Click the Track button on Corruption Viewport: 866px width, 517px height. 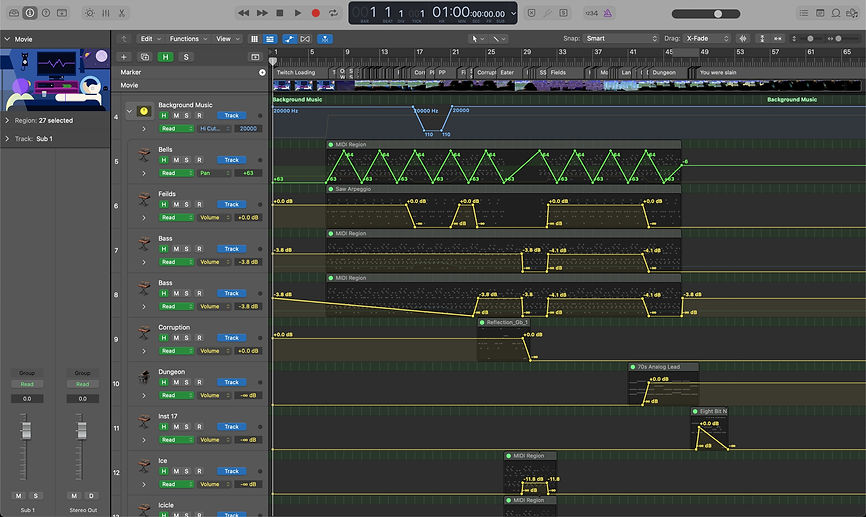tap(231, 338)
